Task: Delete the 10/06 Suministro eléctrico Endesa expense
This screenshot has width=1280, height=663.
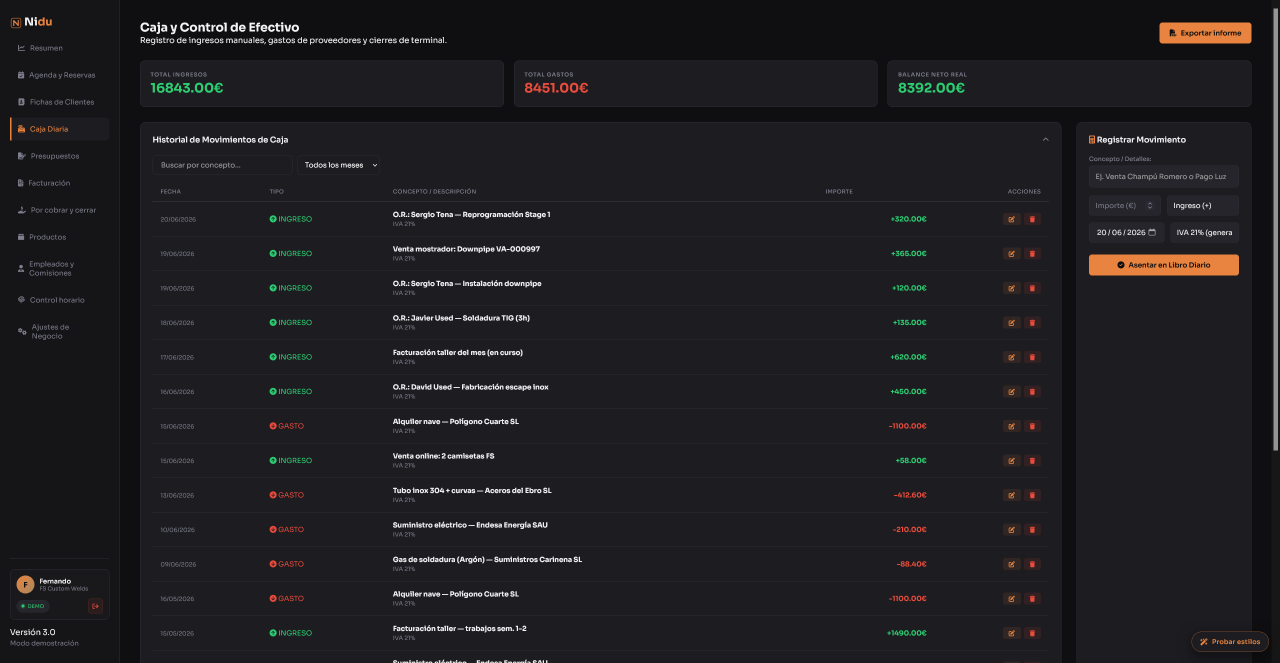Action: click(x=1032, y=530)
